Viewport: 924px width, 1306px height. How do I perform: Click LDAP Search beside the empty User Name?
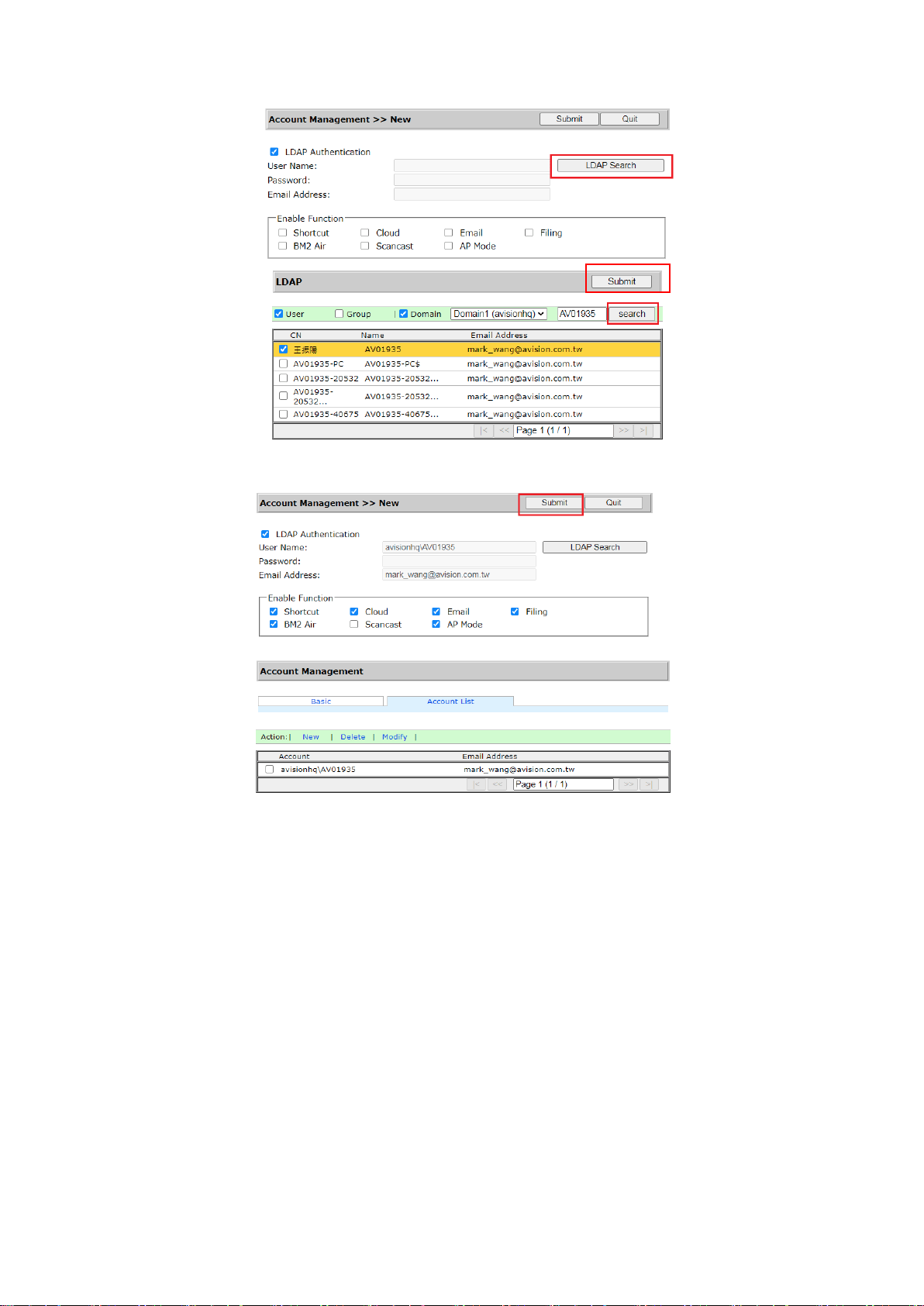click(x=611, y=165)
